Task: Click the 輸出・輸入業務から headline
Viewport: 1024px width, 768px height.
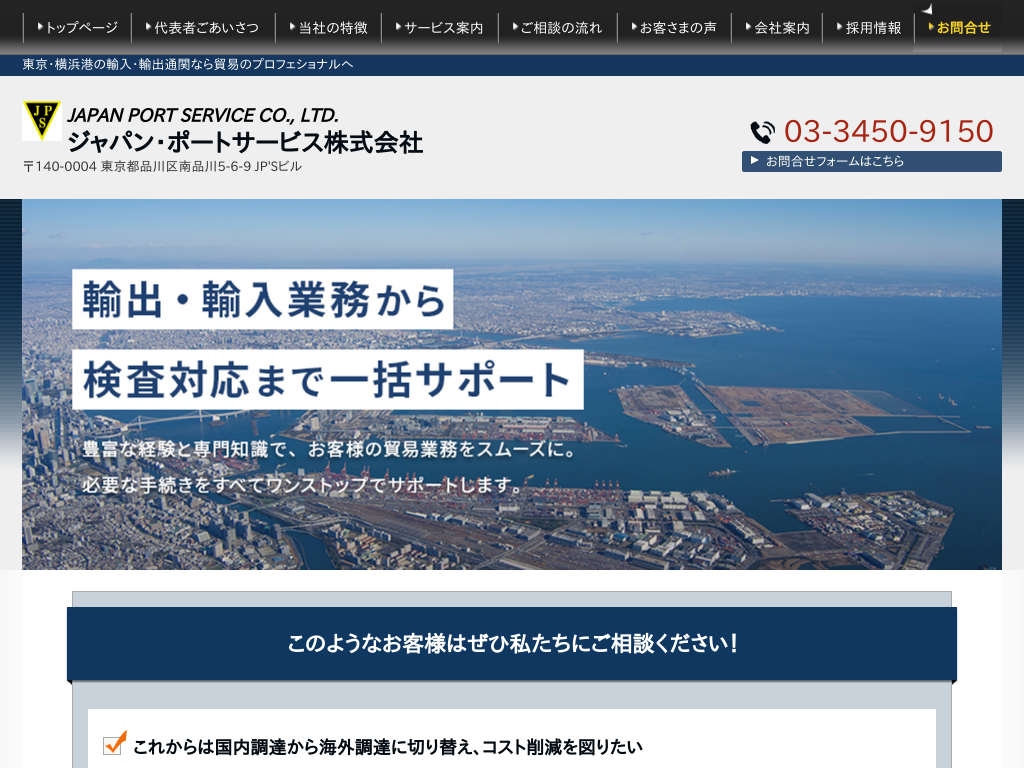Action: coord(263,301)
